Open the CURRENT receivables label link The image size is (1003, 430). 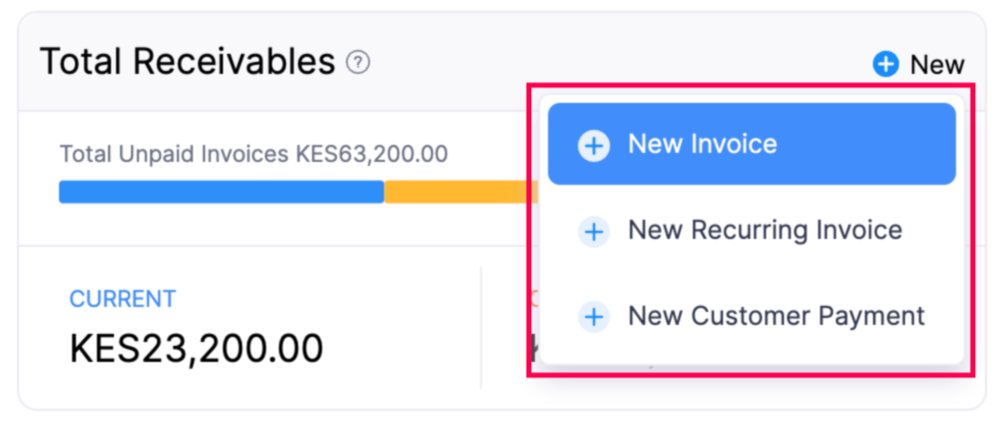pyautogui.click(x=122, y=298)
